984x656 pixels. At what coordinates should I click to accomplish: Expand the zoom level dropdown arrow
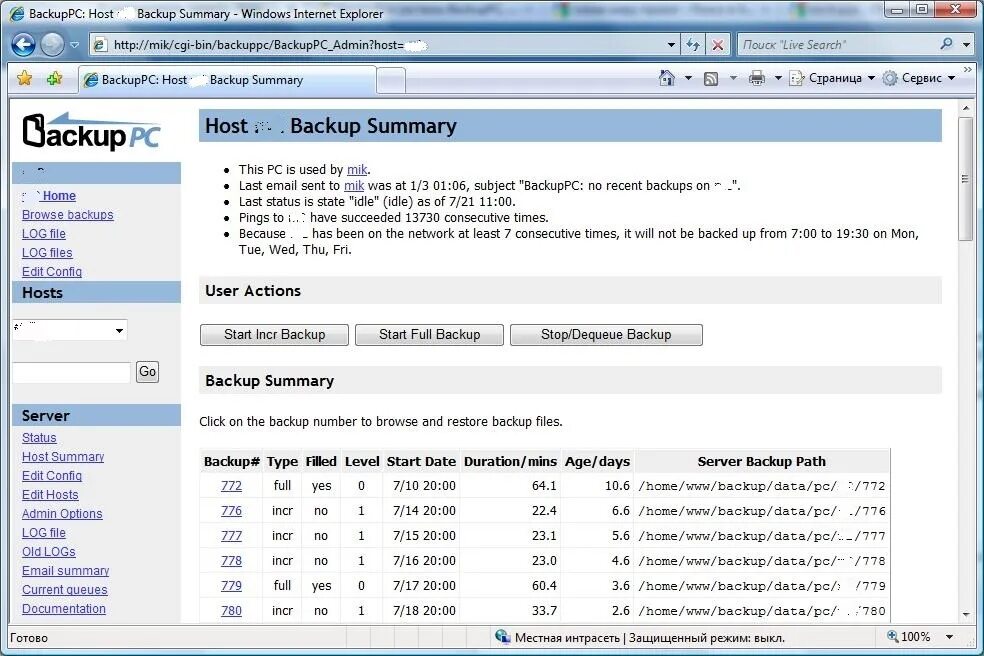tap(949, 637)
